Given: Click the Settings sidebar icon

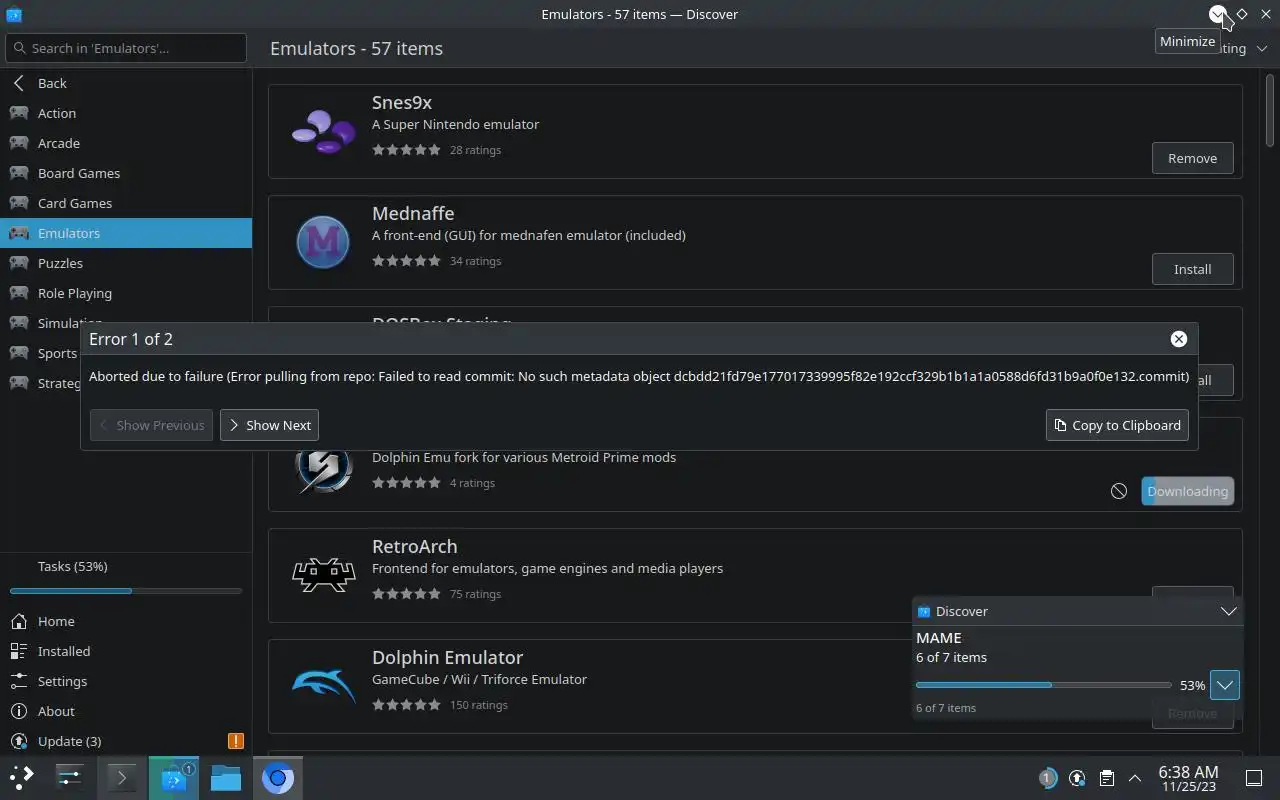Looking at the screenshot, I should point(18,681).
